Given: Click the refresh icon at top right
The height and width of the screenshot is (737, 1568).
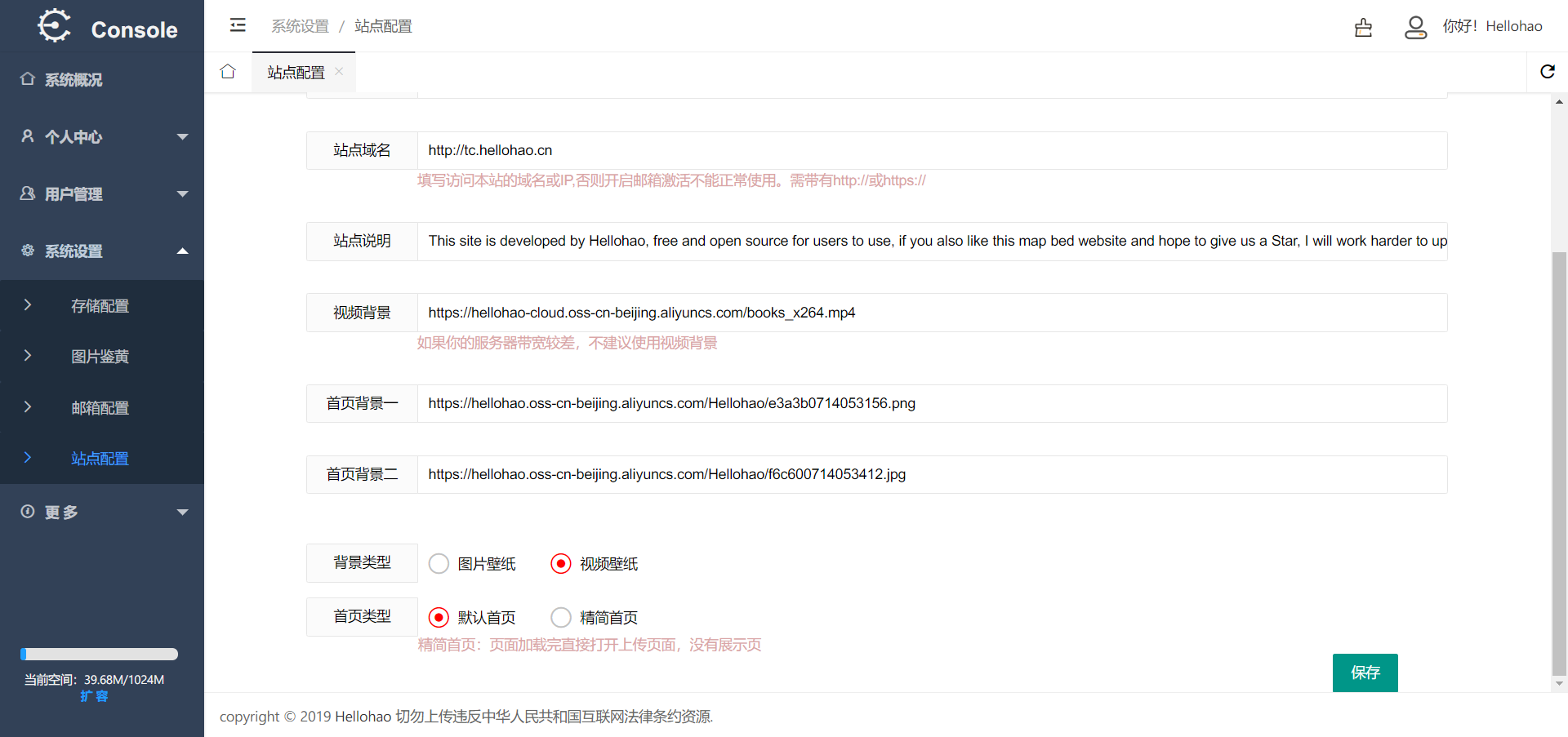Looking at the screenshot, I should [1547, 72].
